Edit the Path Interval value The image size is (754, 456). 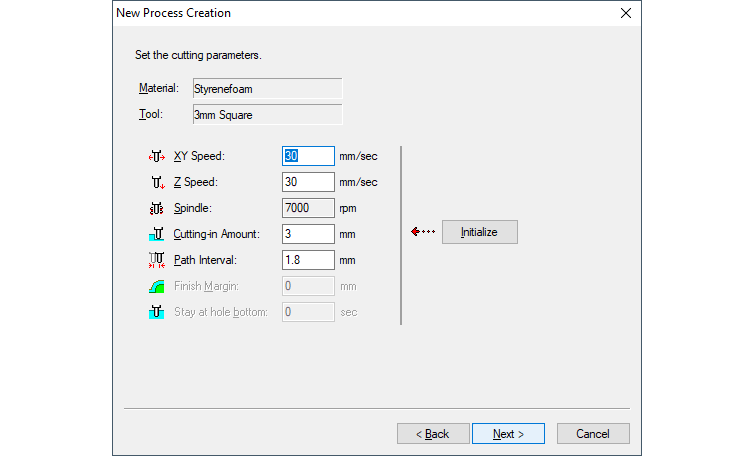coord(308,260)
